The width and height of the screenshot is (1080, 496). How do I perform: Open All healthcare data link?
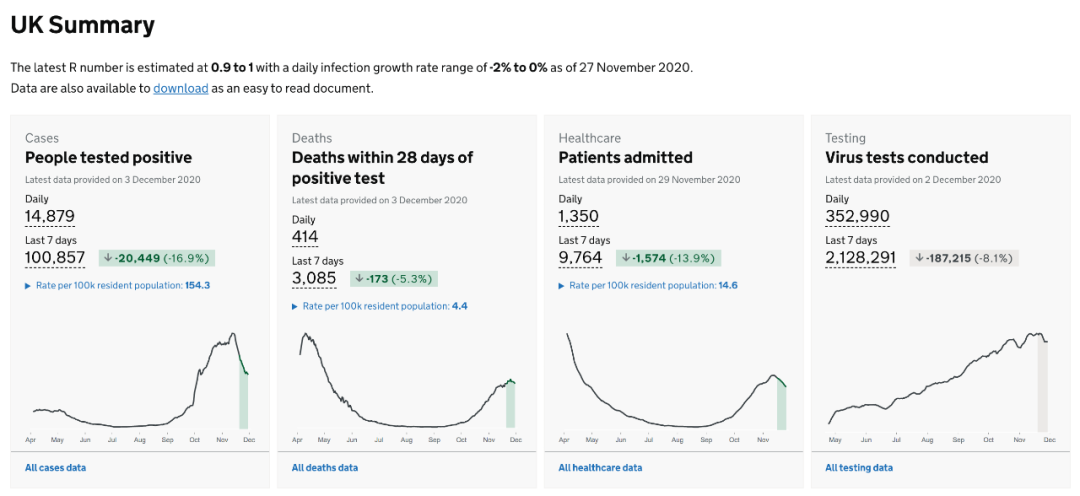(x=600, y=467)
